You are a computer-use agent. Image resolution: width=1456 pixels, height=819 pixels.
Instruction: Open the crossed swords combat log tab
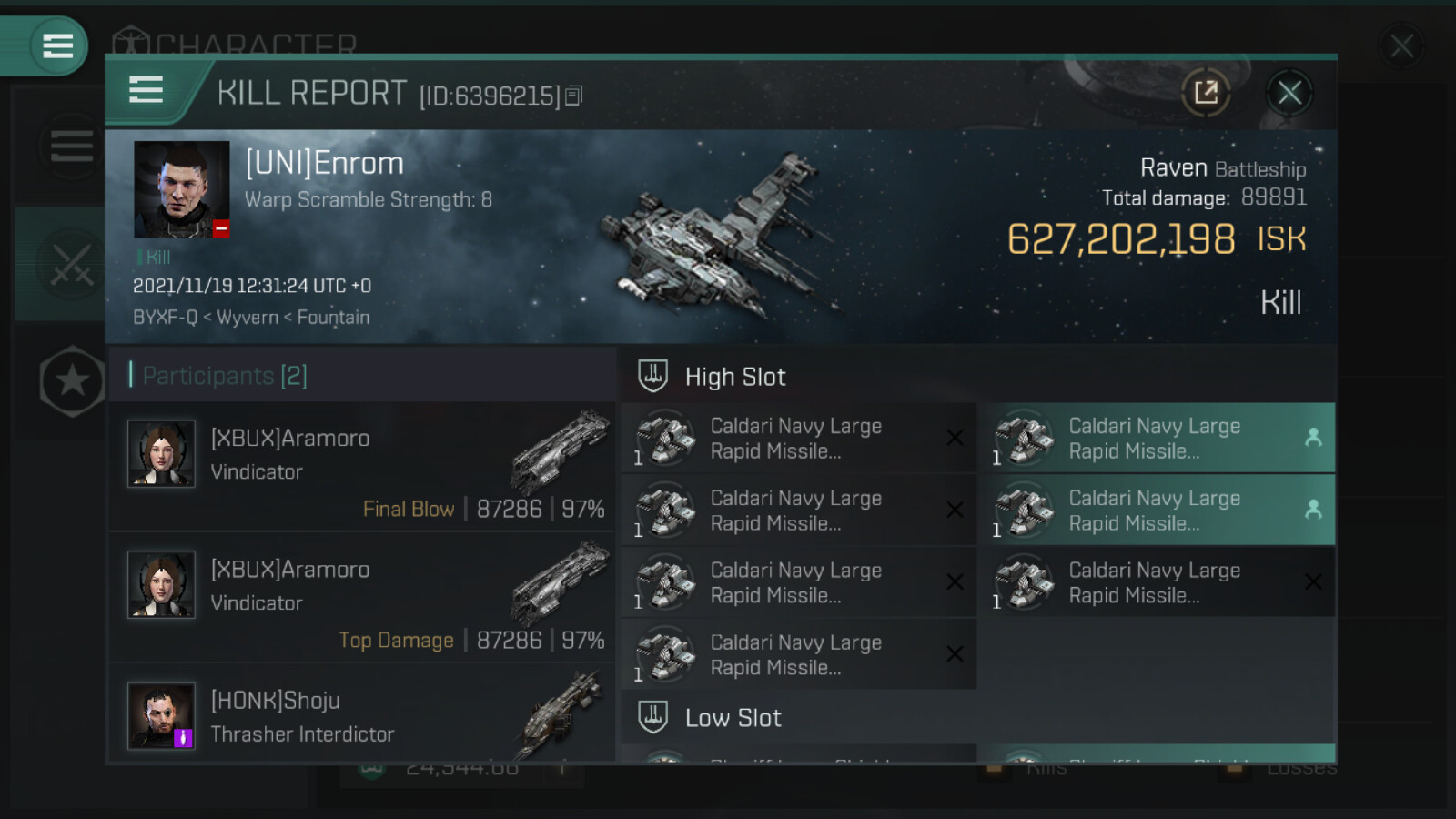(71, 264)
